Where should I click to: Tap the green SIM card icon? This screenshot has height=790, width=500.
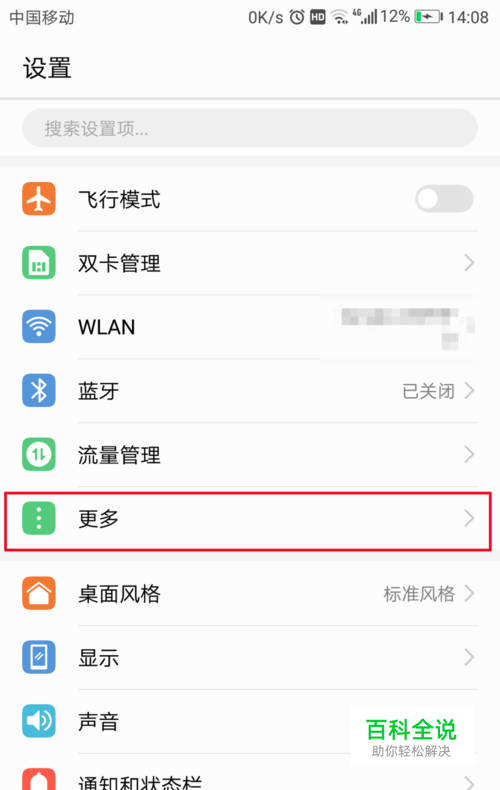tap(39, 263)
